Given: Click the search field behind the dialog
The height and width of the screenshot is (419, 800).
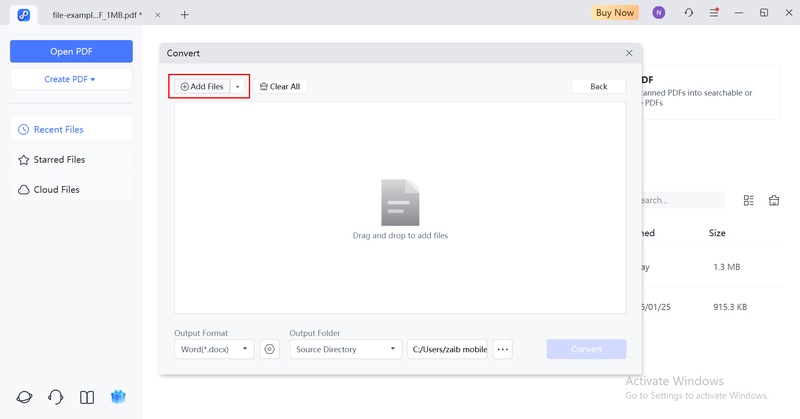Looking at the screenshot, I should point(683,200).
